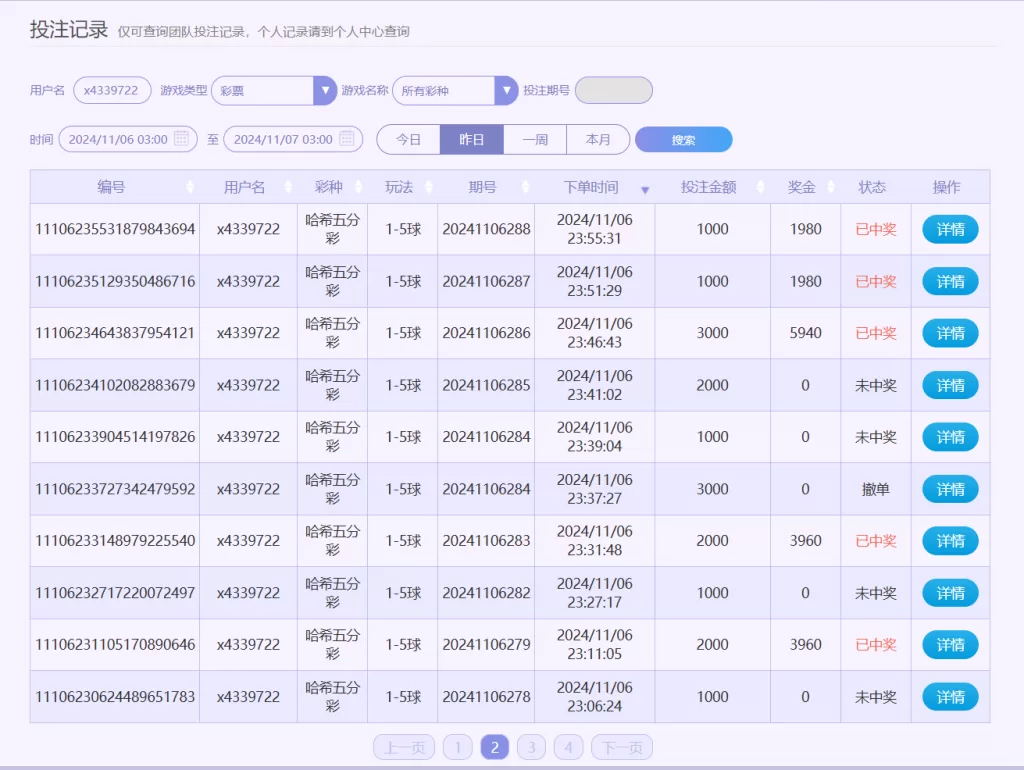Sort by 用户名 column arrows

click(288, 187)
